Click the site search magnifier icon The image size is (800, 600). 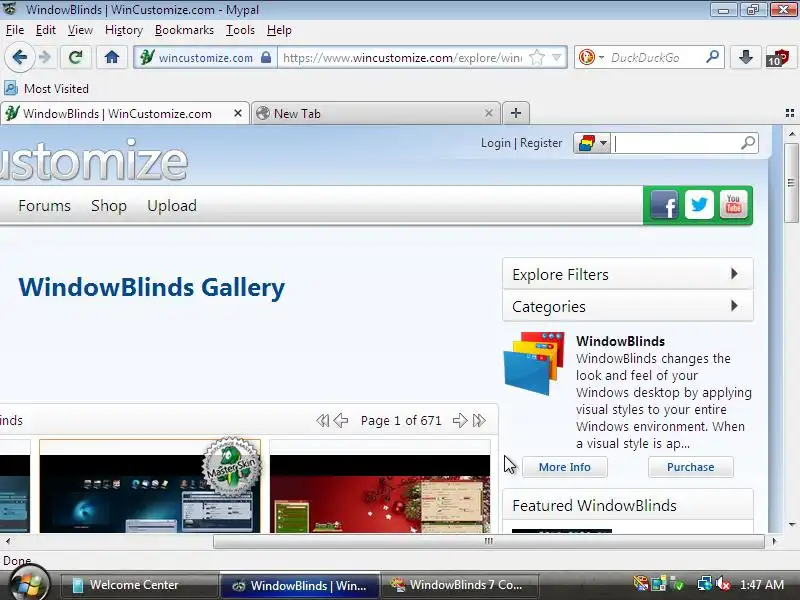[748, 143]
